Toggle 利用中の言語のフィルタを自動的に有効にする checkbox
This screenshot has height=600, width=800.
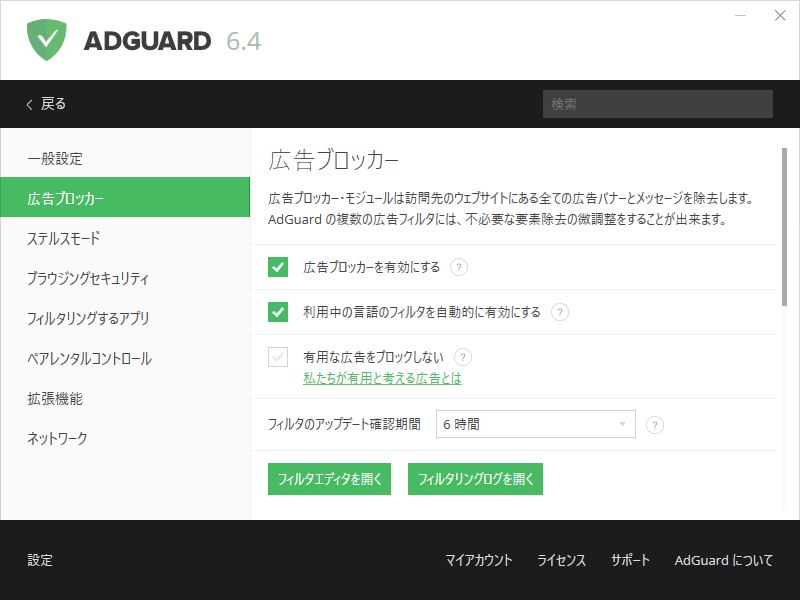pos(278,312)
